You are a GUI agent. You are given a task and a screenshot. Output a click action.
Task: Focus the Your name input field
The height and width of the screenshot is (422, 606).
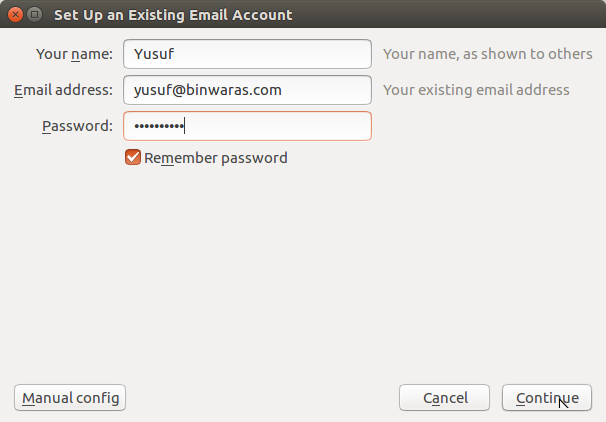click(247, 54)
